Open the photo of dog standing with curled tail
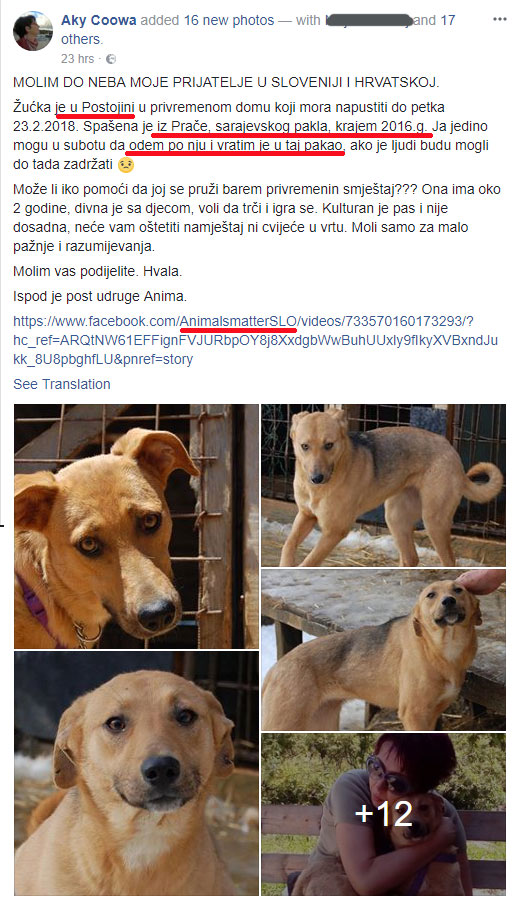 tap(383, 485)
